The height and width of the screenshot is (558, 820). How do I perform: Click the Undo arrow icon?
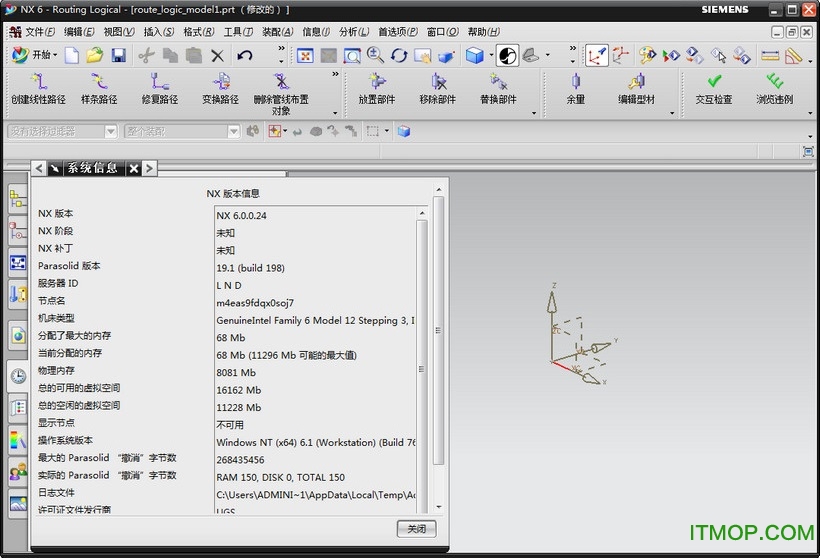(x=245, y=55)
